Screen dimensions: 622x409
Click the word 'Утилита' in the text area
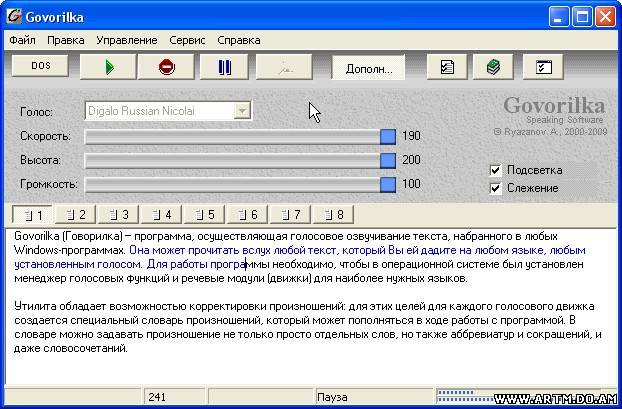point(36,306)
